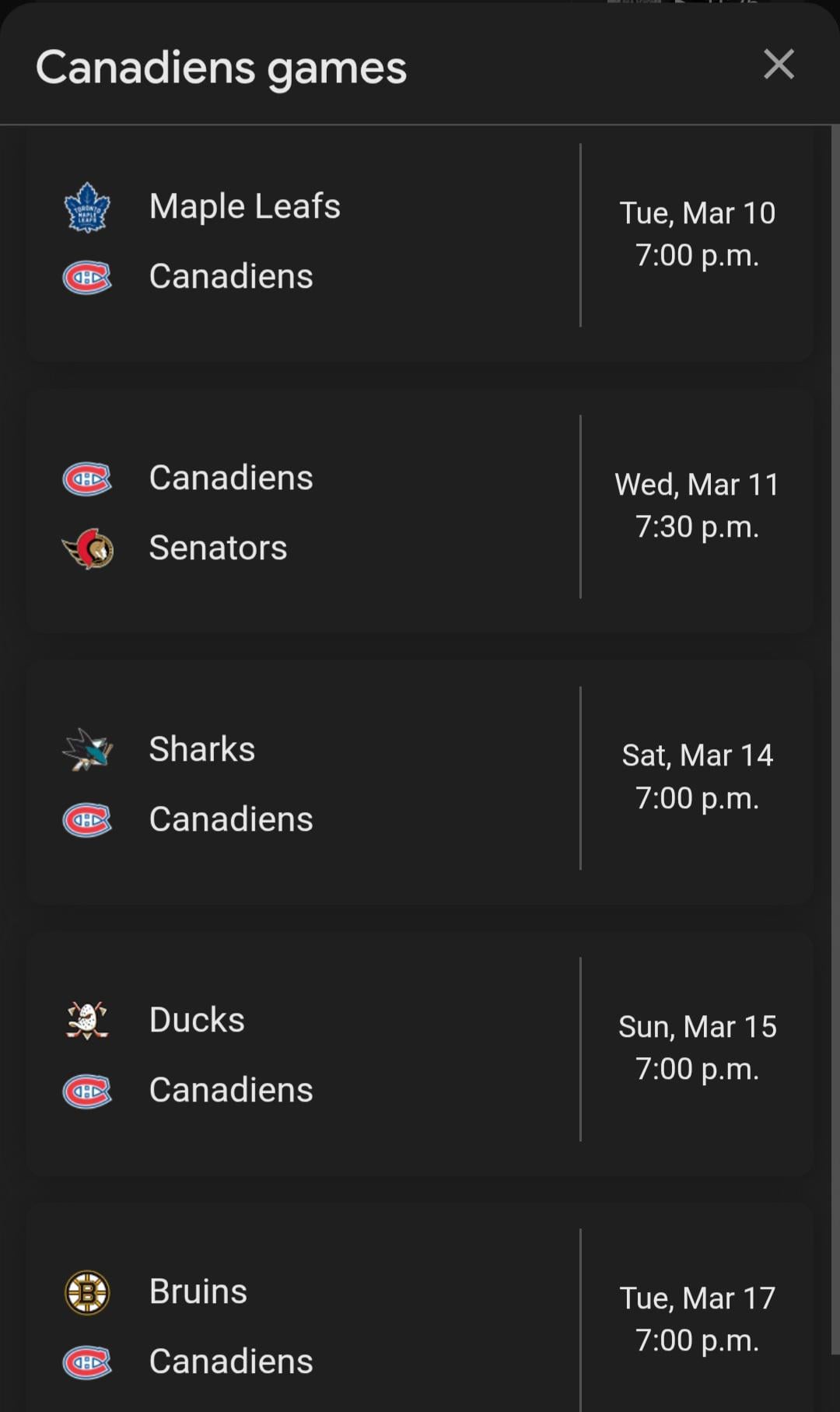Close the Canadiens games panel
Viewport: 840px width, 1412px height.
tap(779, 65)
